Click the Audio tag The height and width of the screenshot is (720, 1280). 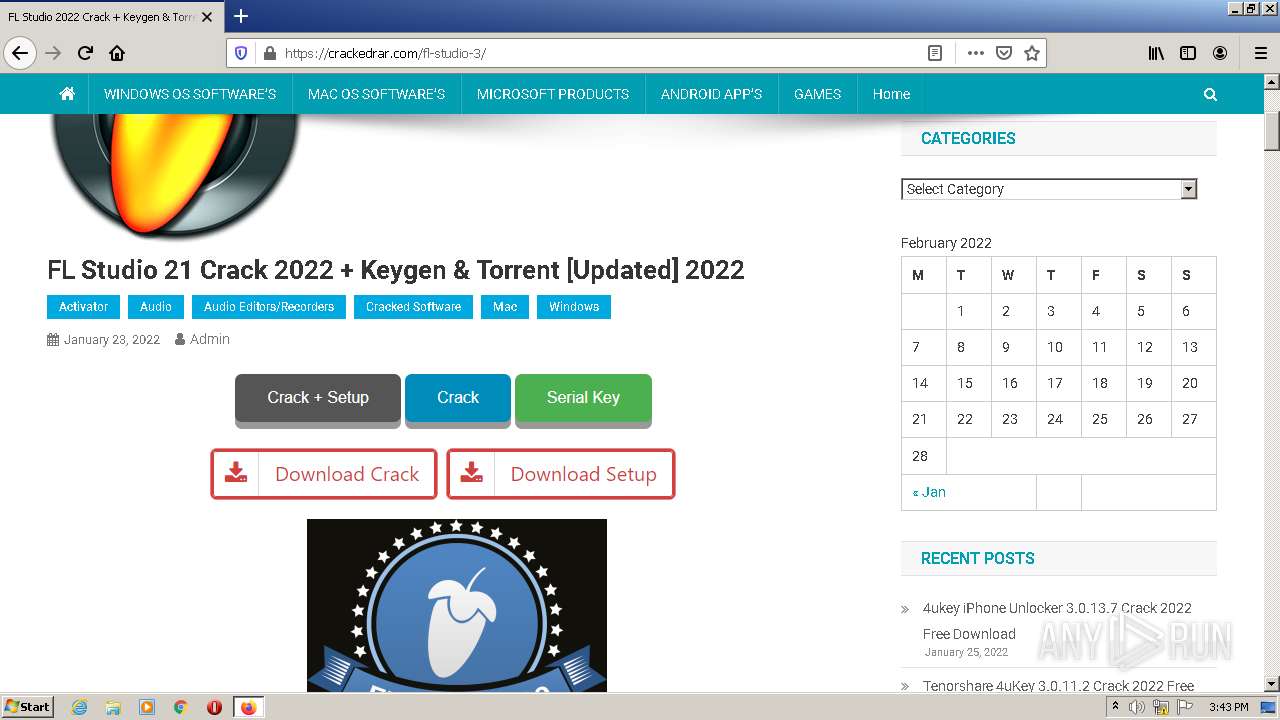coord(156,307)
